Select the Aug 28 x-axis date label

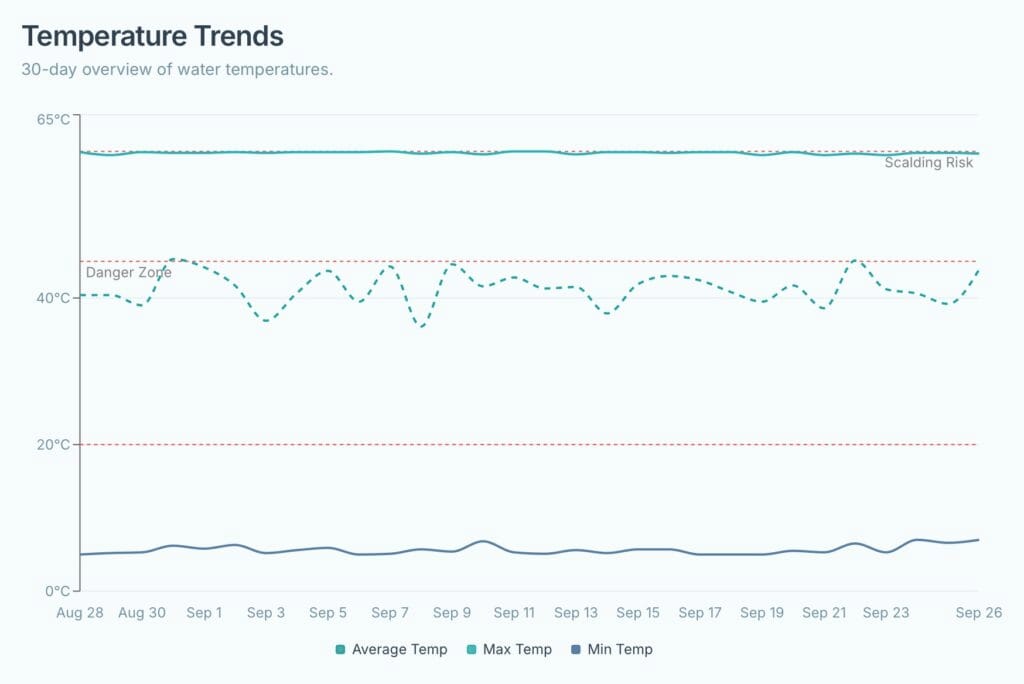(x=80, y=613)
